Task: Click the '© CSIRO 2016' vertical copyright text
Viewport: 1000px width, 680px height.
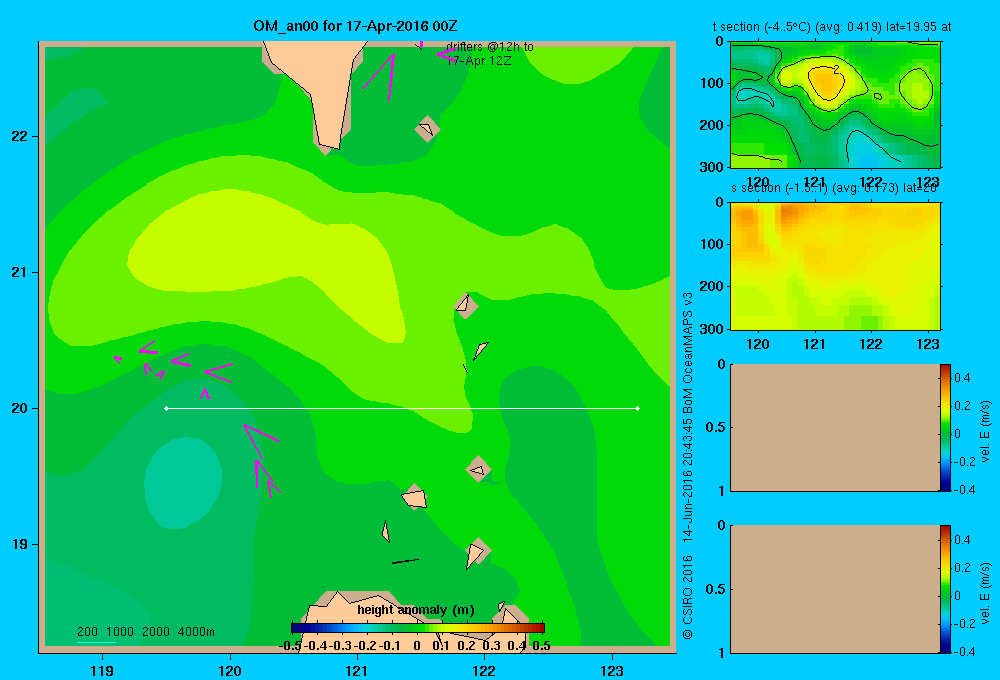Action: coord(688,597)
